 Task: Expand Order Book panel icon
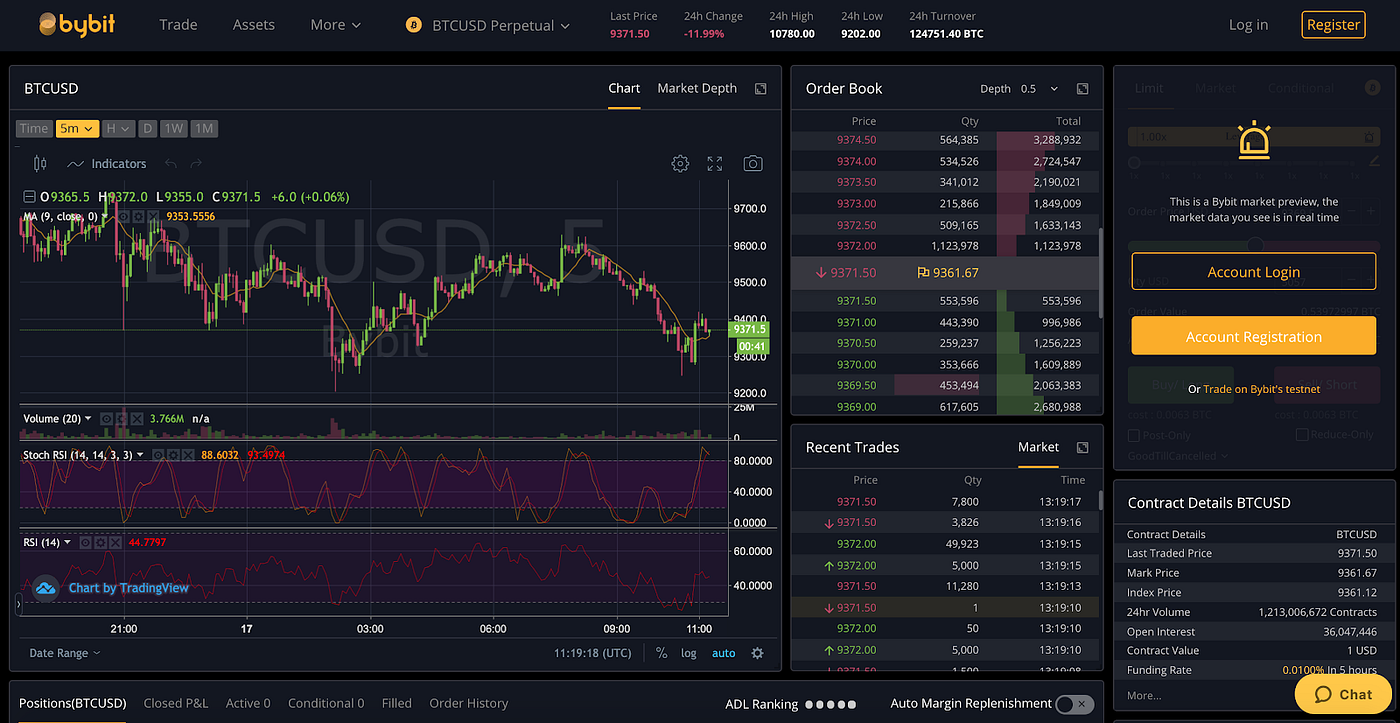click(1082, 88)
